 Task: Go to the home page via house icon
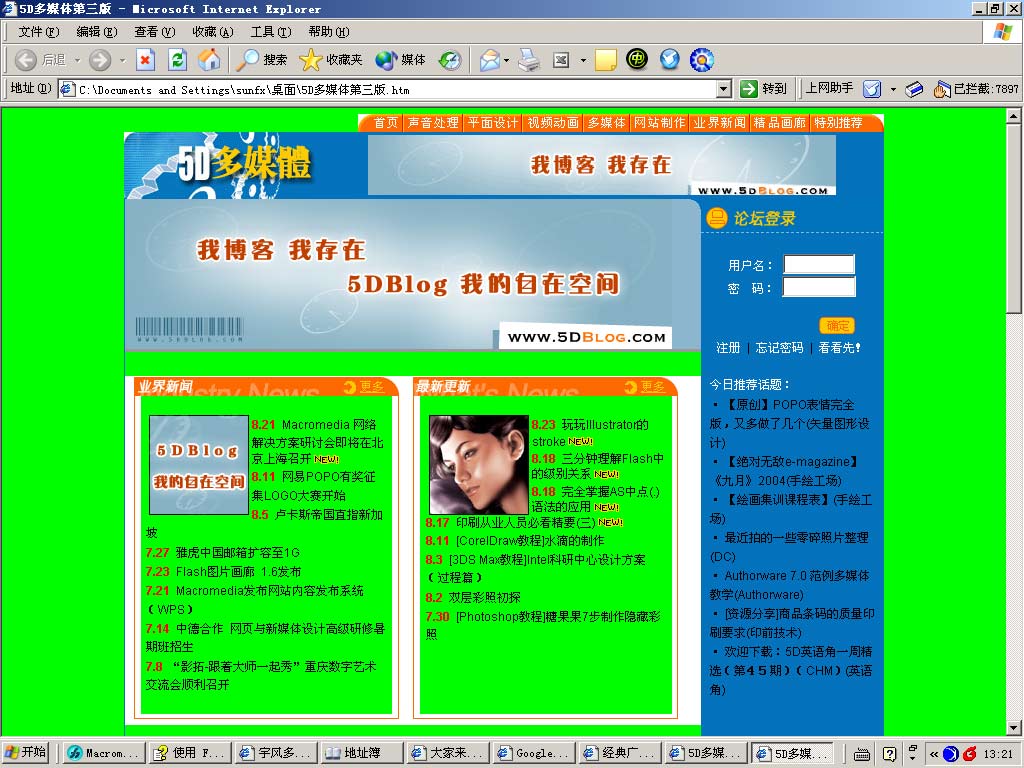coord(209,60)
